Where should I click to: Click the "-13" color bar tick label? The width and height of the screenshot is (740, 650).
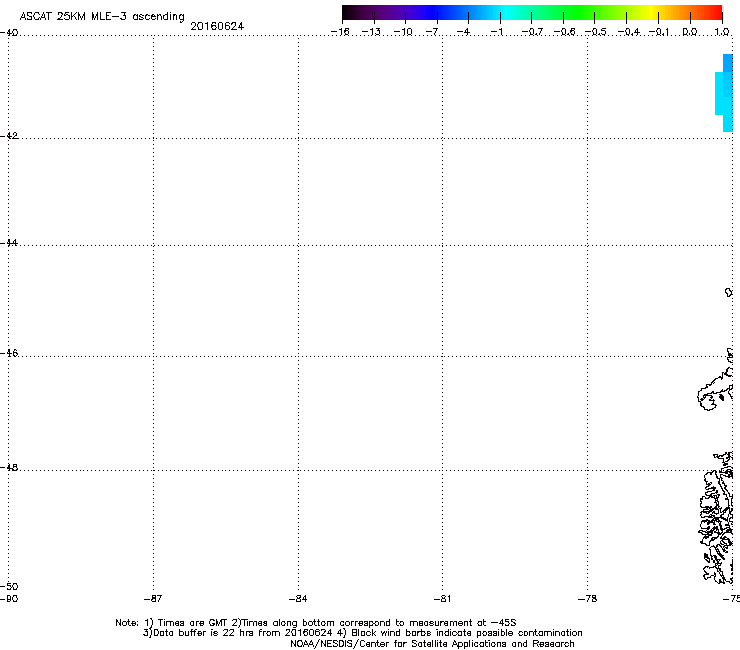pyautogui.click(x=371, y=32)
